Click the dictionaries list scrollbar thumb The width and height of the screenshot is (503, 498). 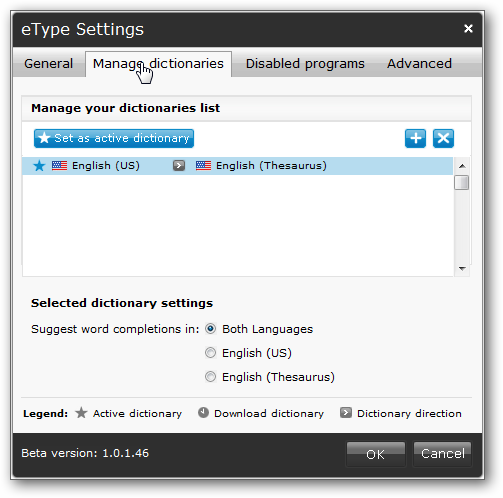point(462,182)
